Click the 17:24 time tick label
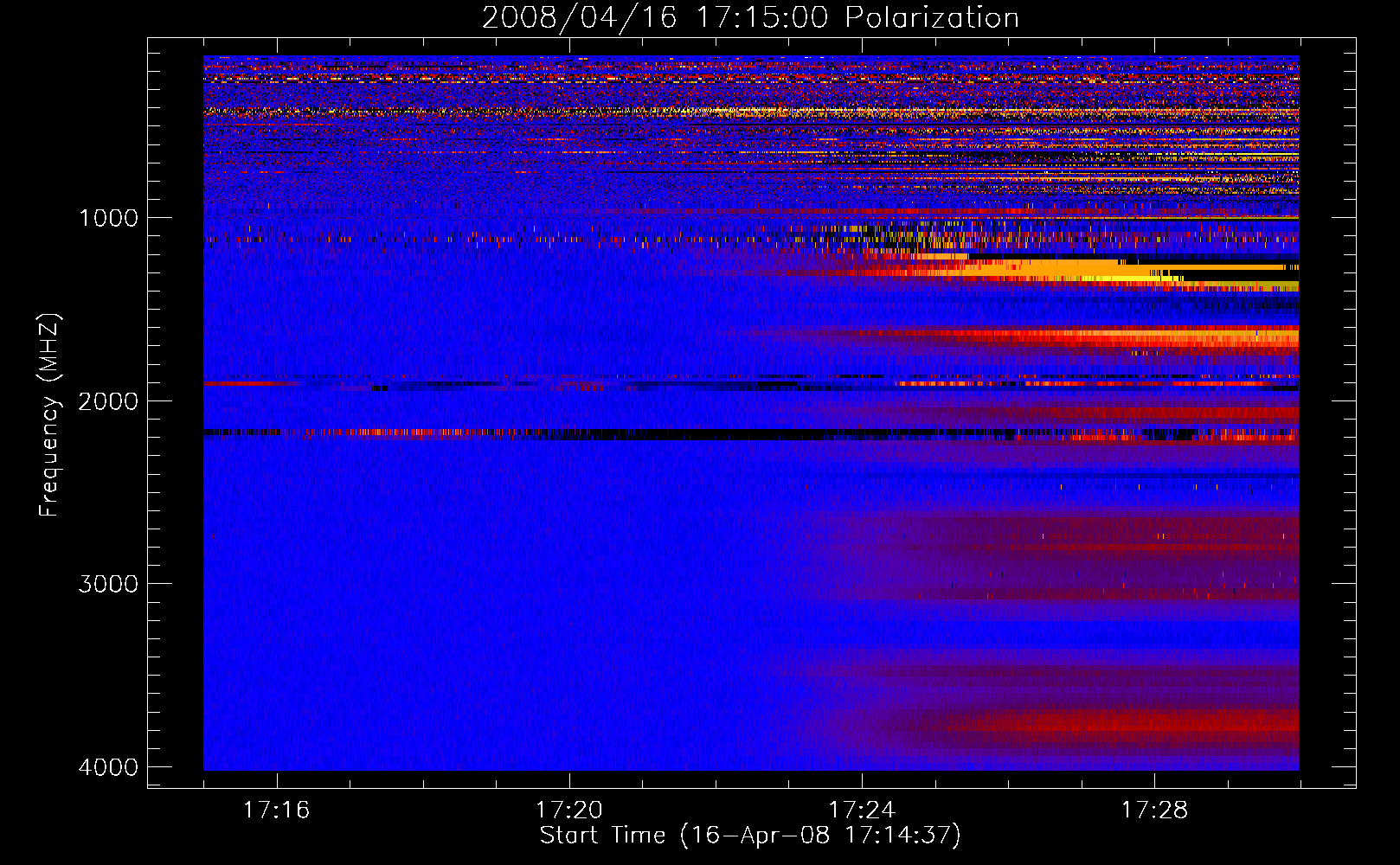 pyautogui.click(x=862, y=811)
